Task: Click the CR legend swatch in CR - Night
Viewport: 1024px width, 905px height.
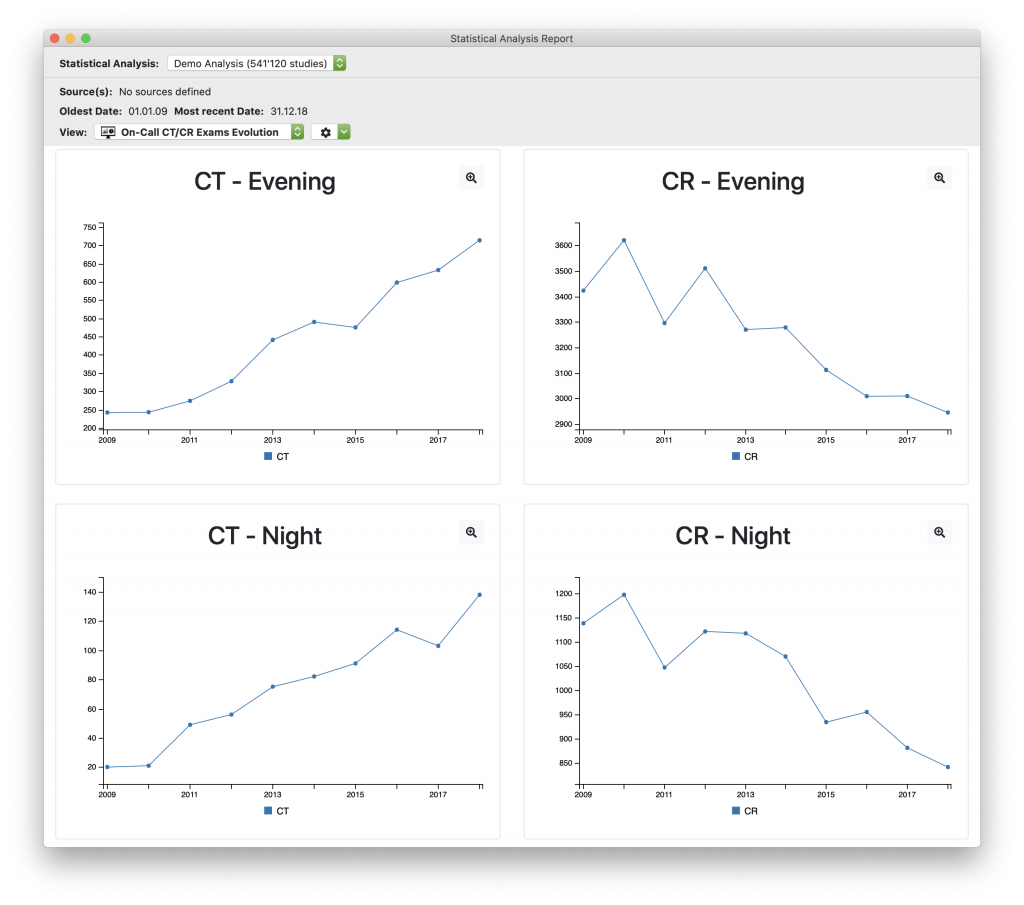Action: click(x=736, y=810)
